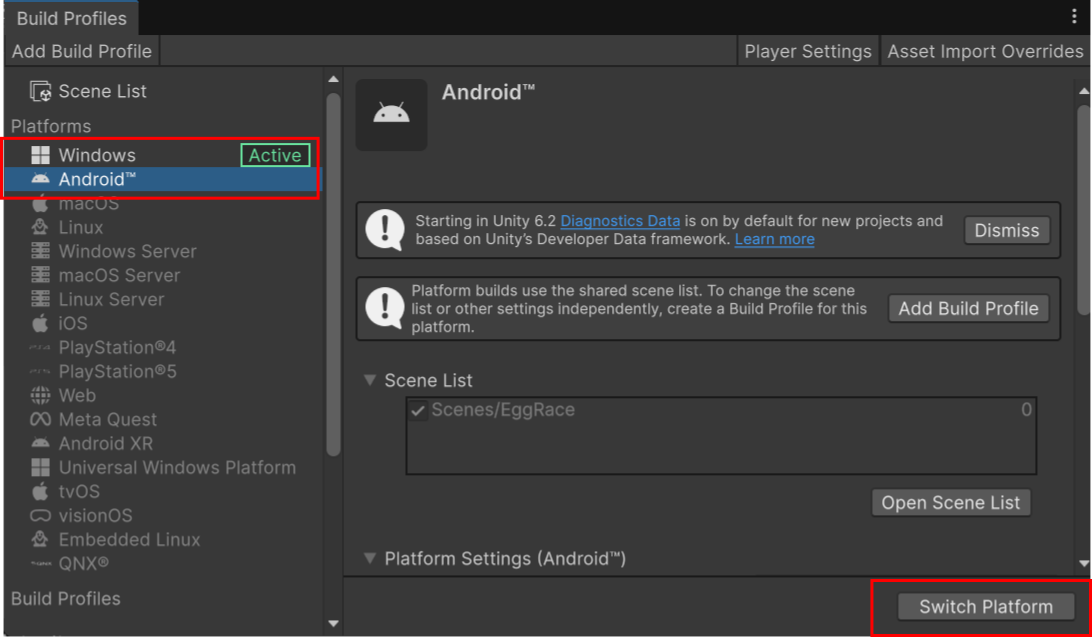Click the Windows Server icon
The width and height of the screenshot is (1092, 637).
click(x=40, y=251)
